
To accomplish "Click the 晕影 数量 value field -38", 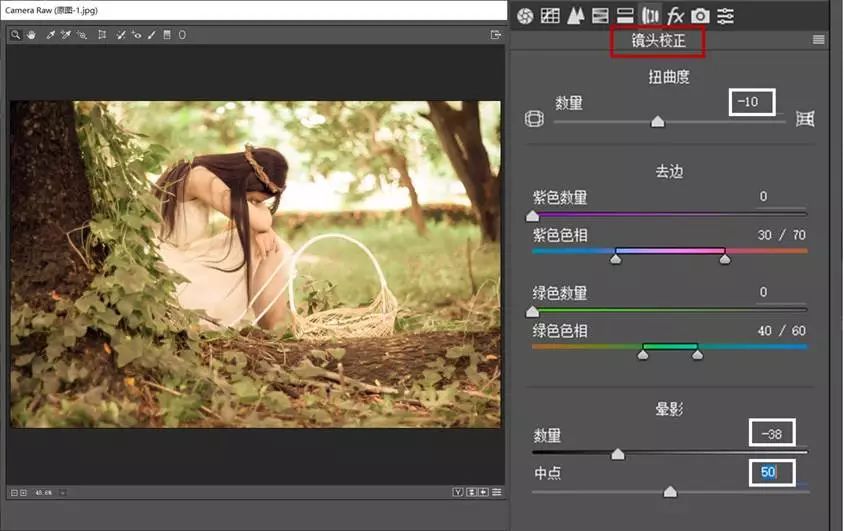I will point(772,433).
